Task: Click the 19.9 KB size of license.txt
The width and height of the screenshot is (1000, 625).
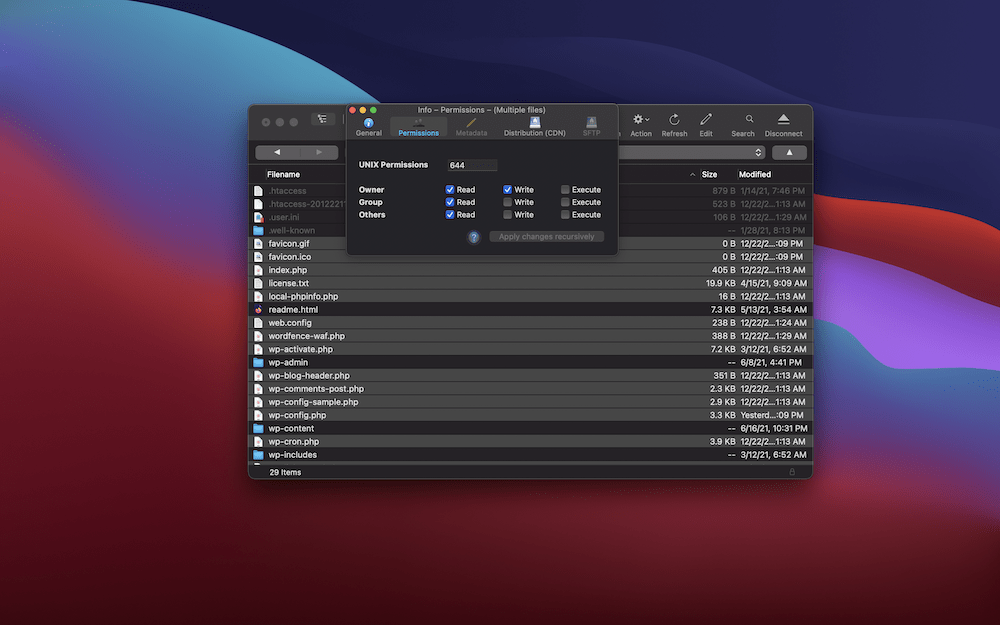Action: click(721, 283)
